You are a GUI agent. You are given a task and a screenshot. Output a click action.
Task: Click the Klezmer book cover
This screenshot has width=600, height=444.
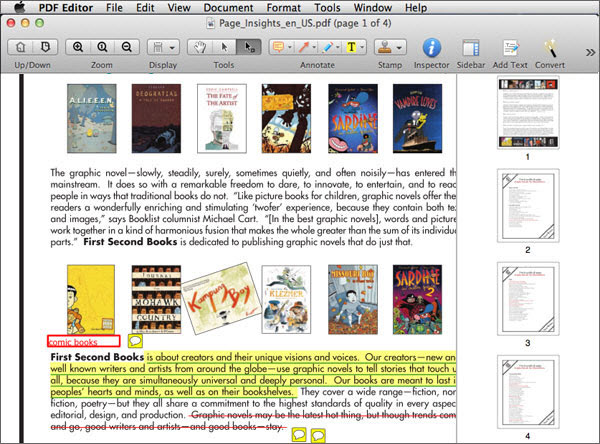286,299
